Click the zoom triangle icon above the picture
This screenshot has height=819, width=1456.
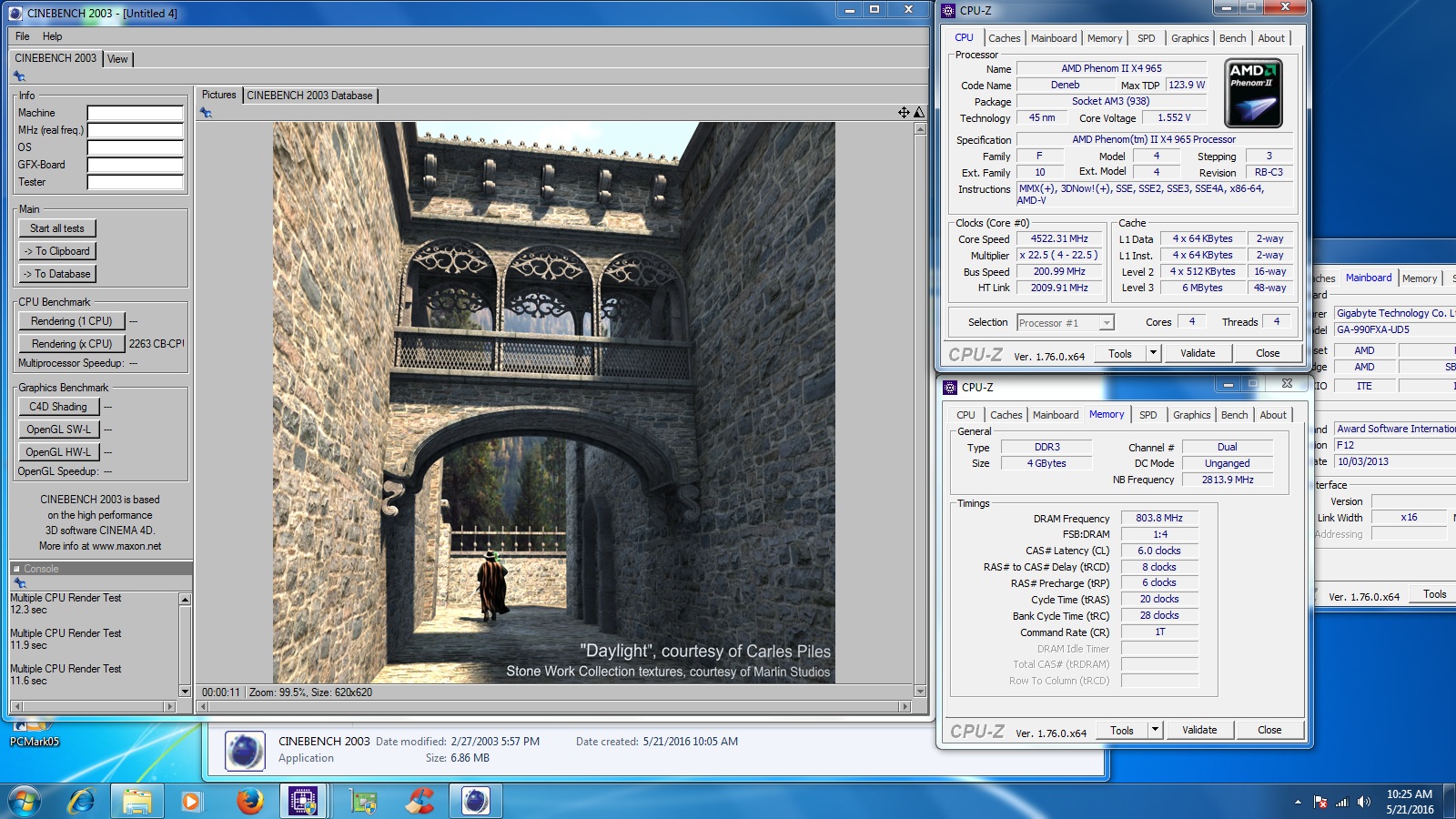919,113
